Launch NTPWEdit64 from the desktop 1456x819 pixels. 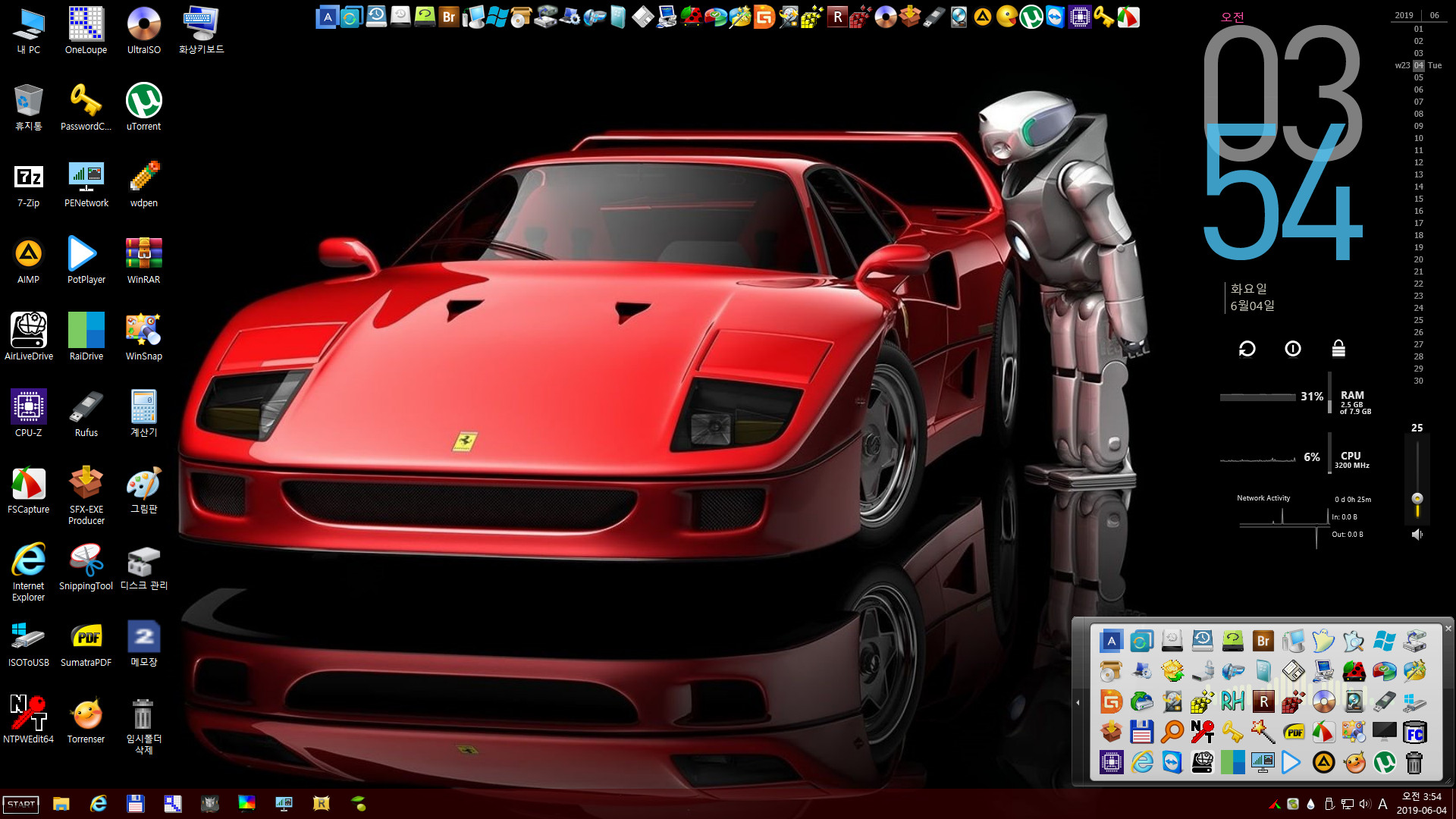[x=29, y=720]
